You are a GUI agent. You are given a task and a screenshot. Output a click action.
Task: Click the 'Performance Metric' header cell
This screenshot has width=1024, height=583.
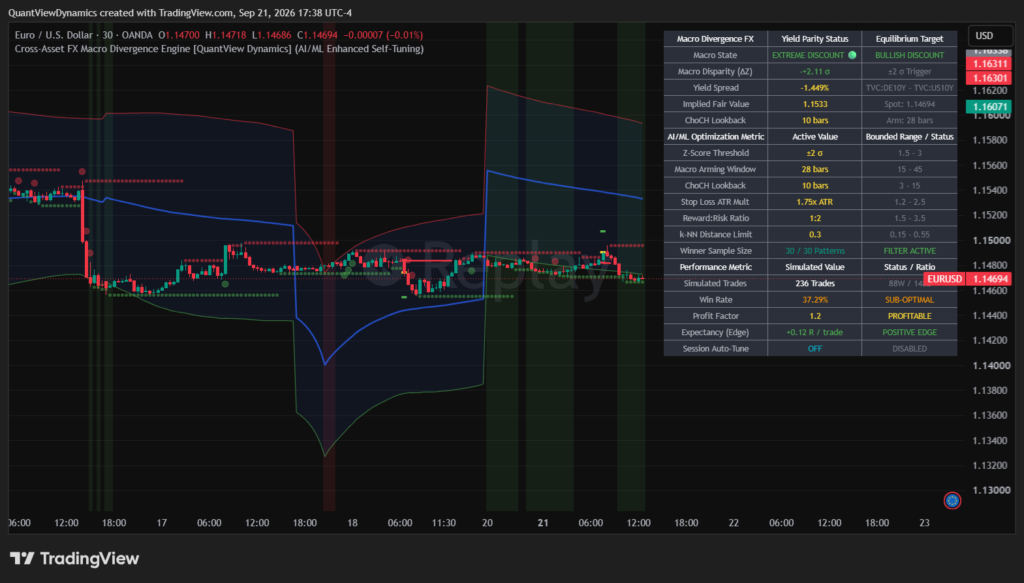[715, 267]
